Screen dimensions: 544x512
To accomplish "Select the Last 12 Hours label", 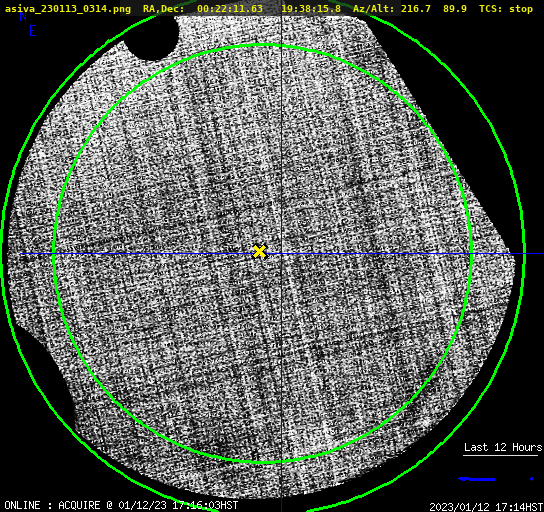I will click(x=503, y=447).
